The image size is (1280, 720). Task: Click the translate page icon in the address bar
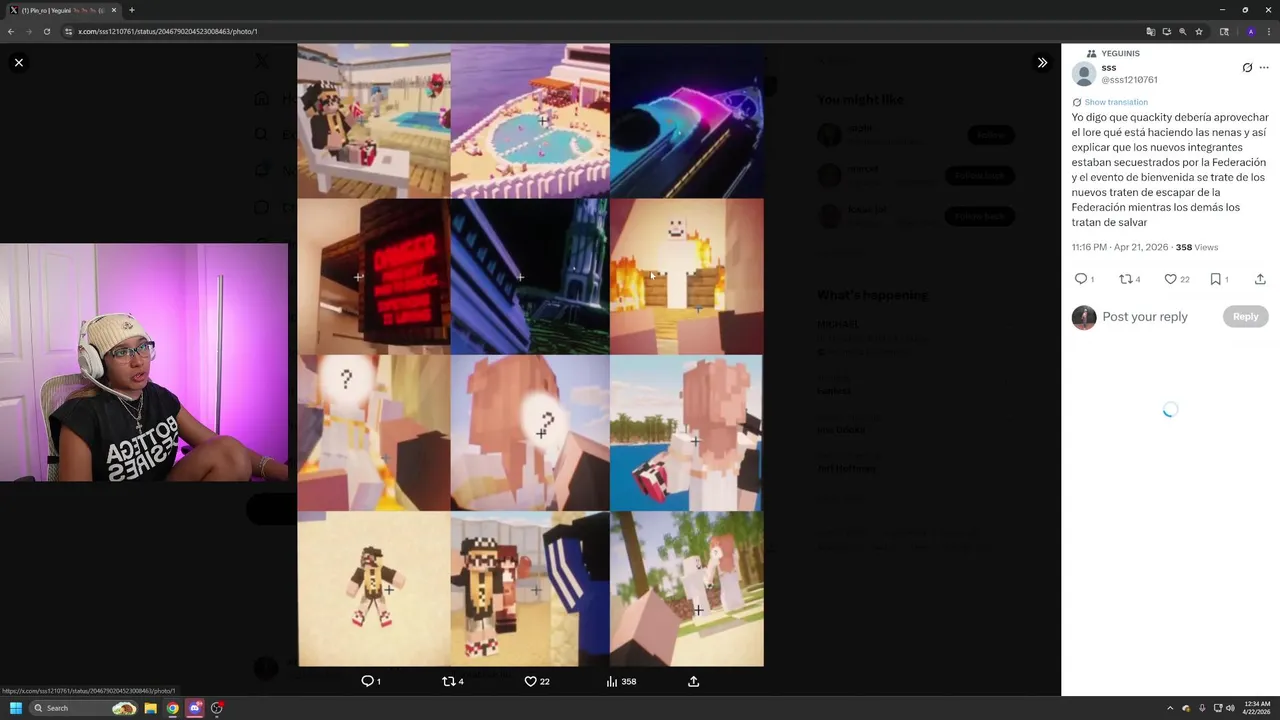(x=1150, y=31)
